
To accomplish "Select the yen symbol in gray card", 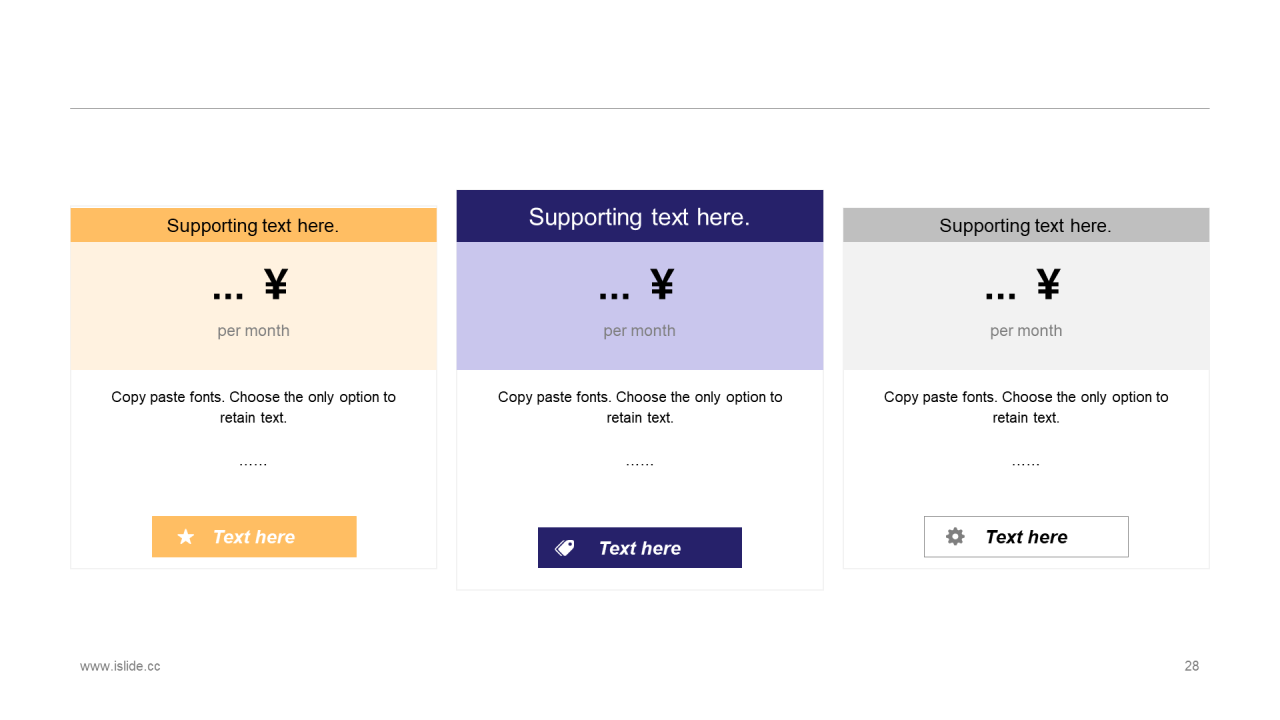I will (1048, 285).
